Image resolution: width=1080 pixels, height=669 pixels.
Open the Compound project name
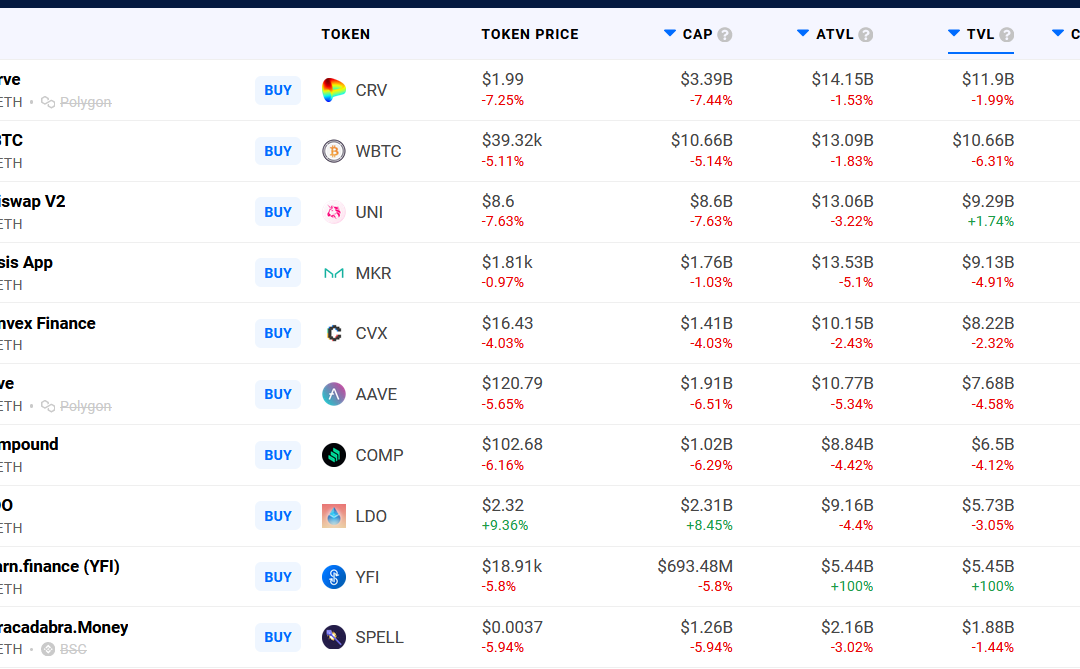(x=29, y=444)
